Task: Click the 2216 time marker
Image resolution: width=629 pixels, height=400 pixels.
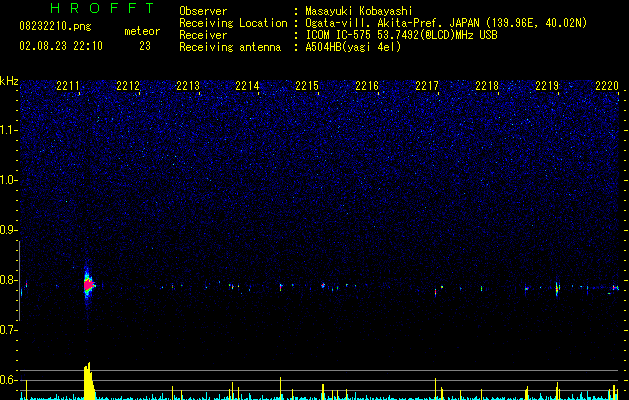Action: point(367,86)
